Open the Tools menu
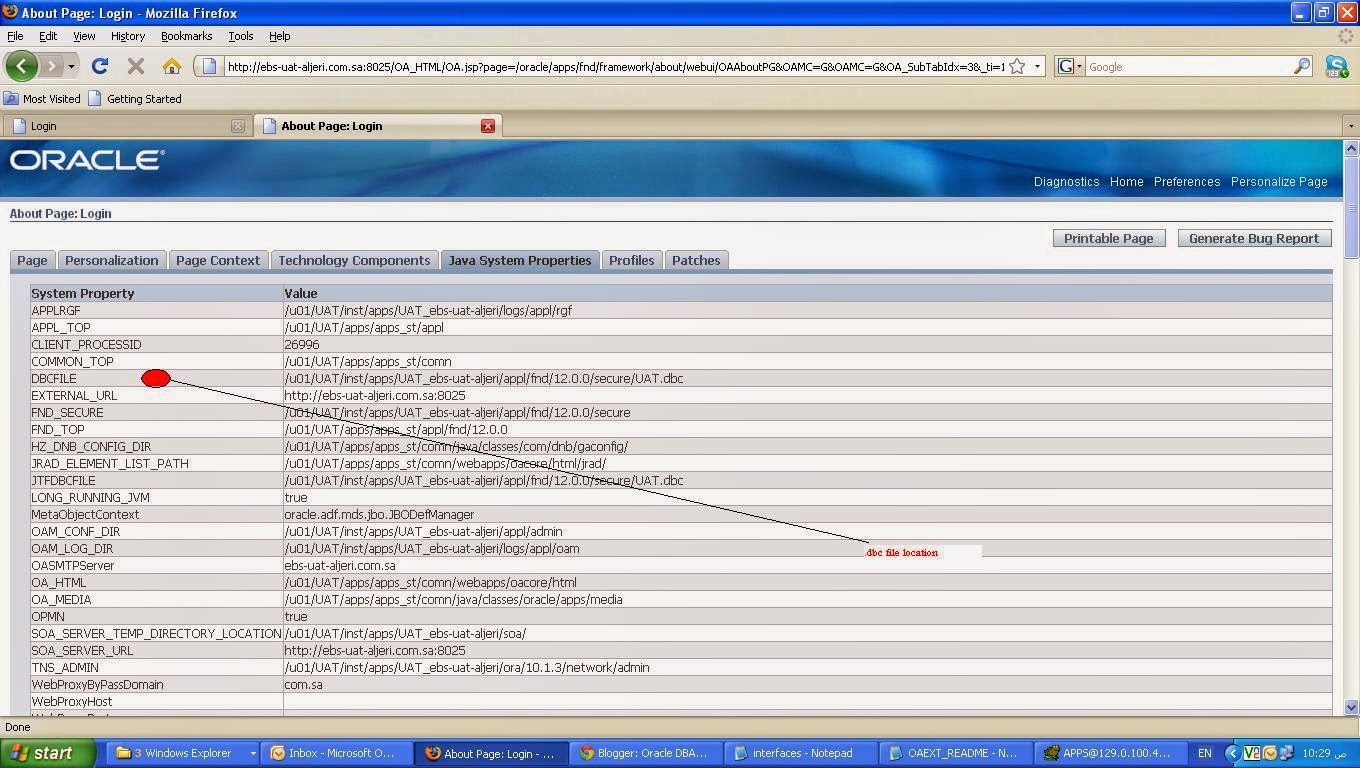 (239, 36)
